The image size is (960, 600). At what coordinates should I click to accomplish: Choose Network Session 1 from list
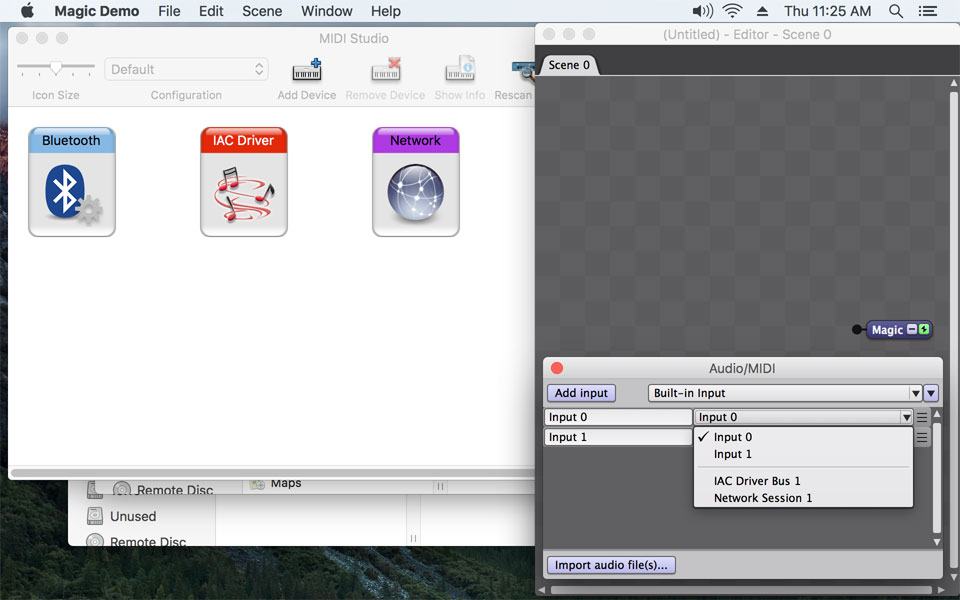pos(803,498)
